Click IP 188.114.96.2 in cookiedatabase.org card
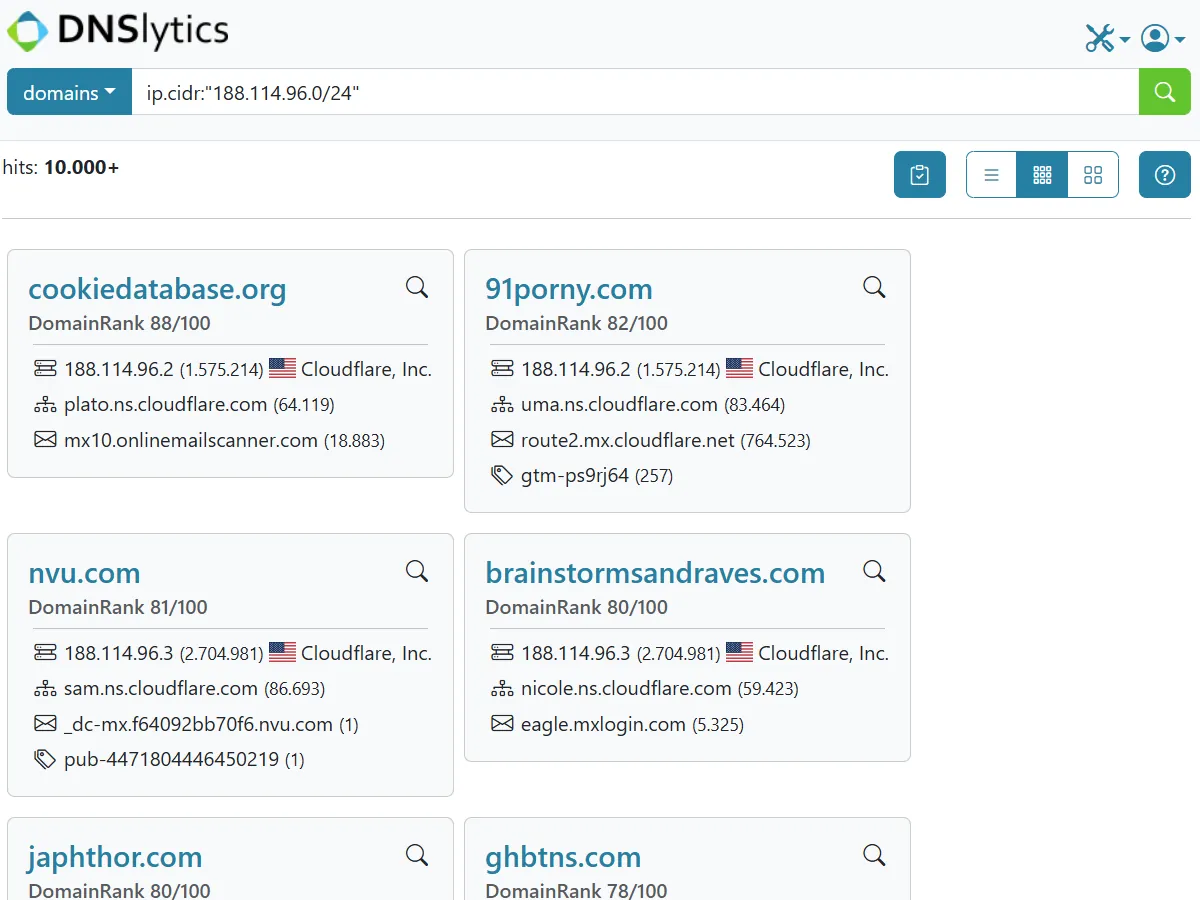Image resolution: width=1200 pixels, height=900 pixels. click(x=119, y=369)
